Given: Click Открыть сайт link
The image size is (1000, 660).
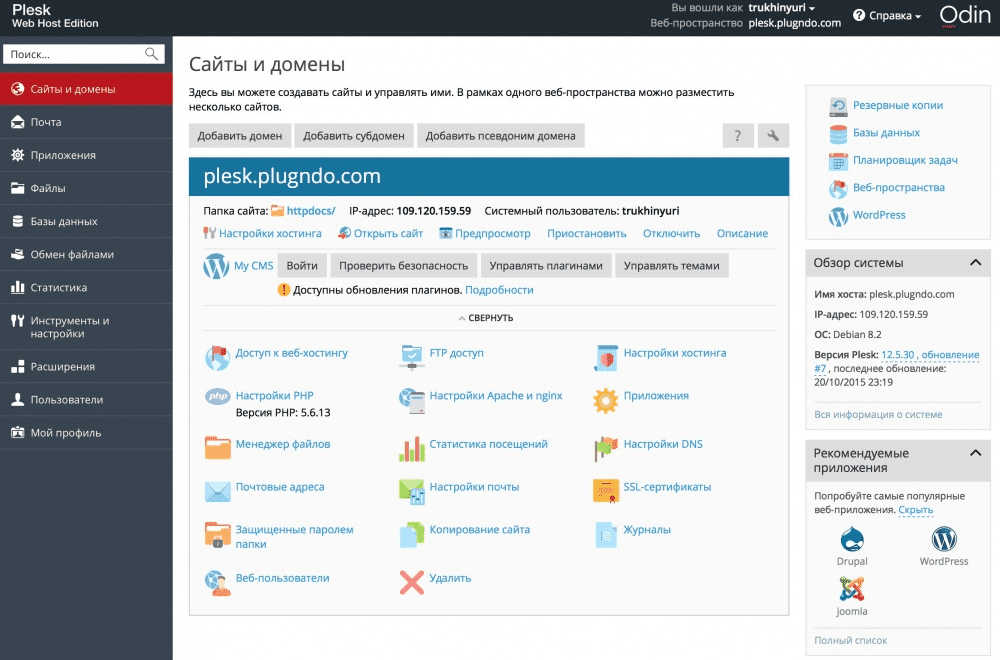Looking at the screenshot, I should pyautogui.click(x=388, y=233).
